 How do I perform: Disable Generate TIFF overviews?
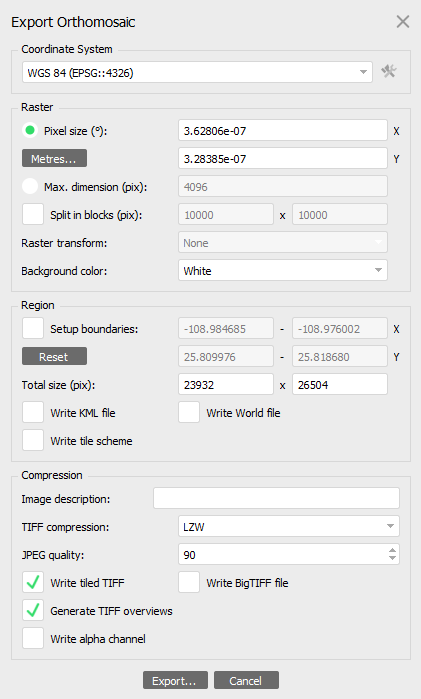point(33,611)
